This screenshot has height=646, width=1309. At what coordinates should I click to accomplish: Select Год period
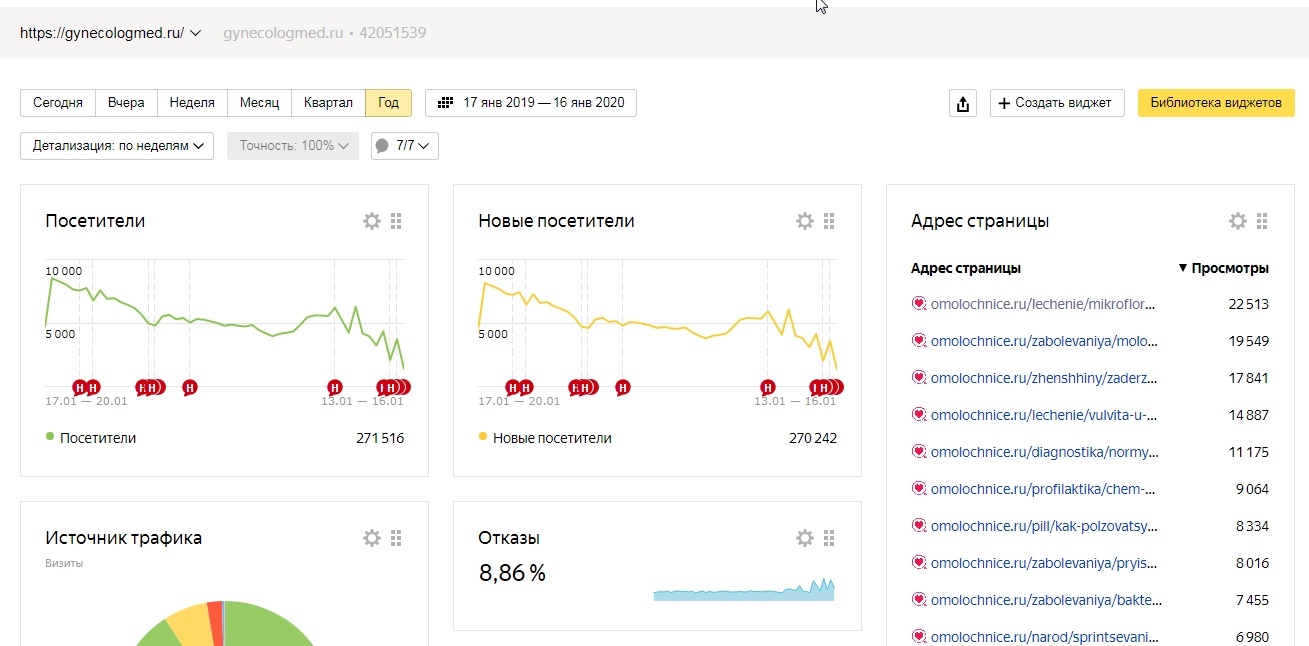(389, 103)
